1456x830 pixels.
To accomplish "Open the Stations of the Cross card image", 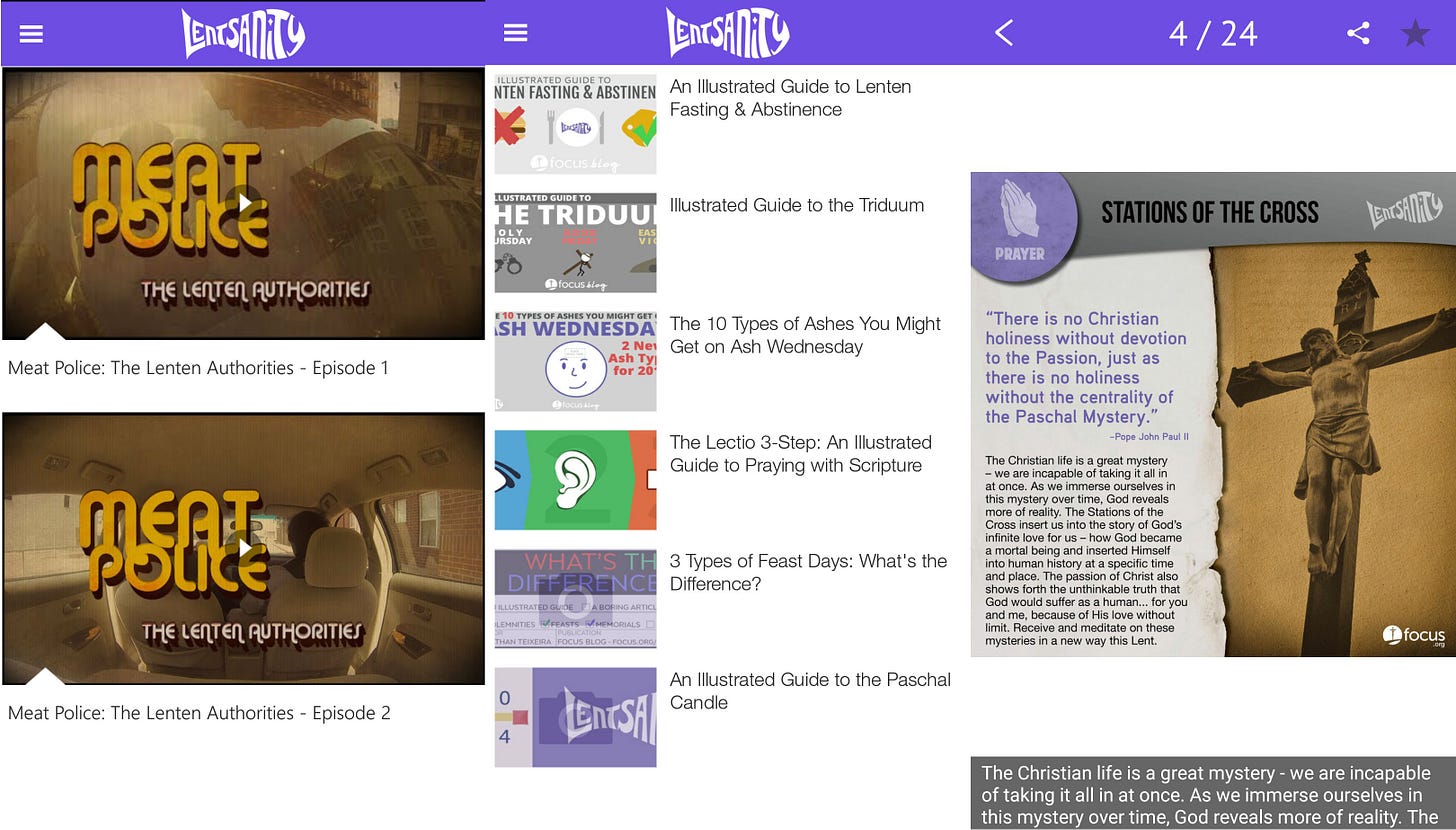I will click(1213, 414).
